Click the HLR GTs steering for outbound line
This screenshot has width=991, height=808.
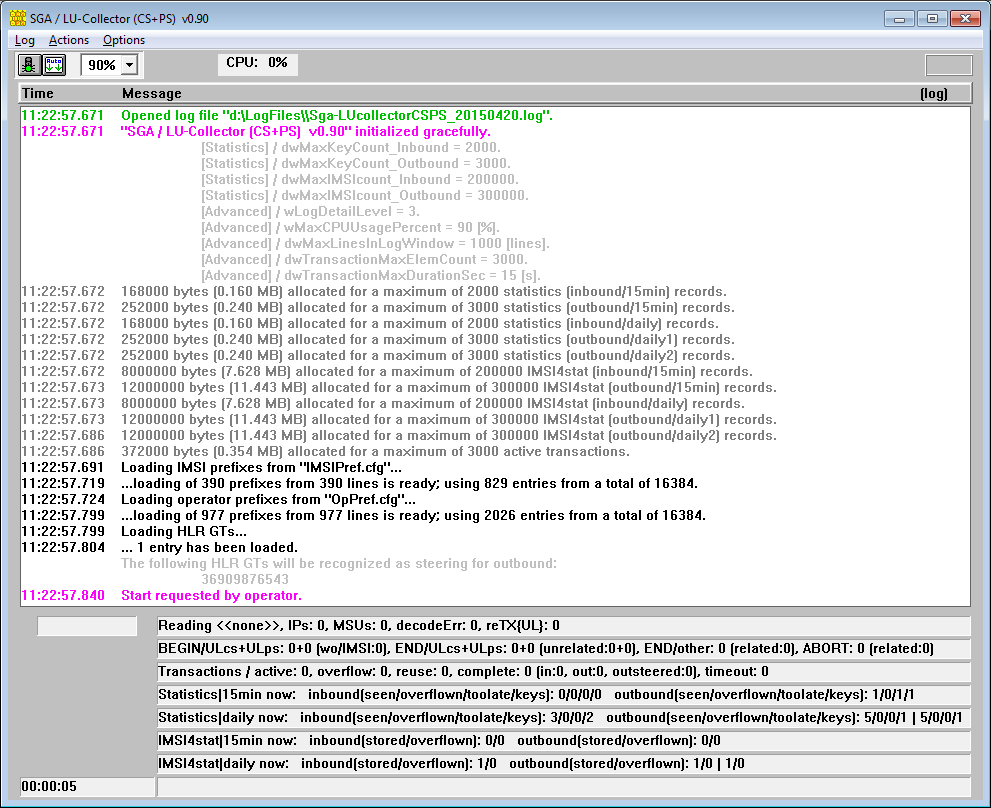pos(339,563)
